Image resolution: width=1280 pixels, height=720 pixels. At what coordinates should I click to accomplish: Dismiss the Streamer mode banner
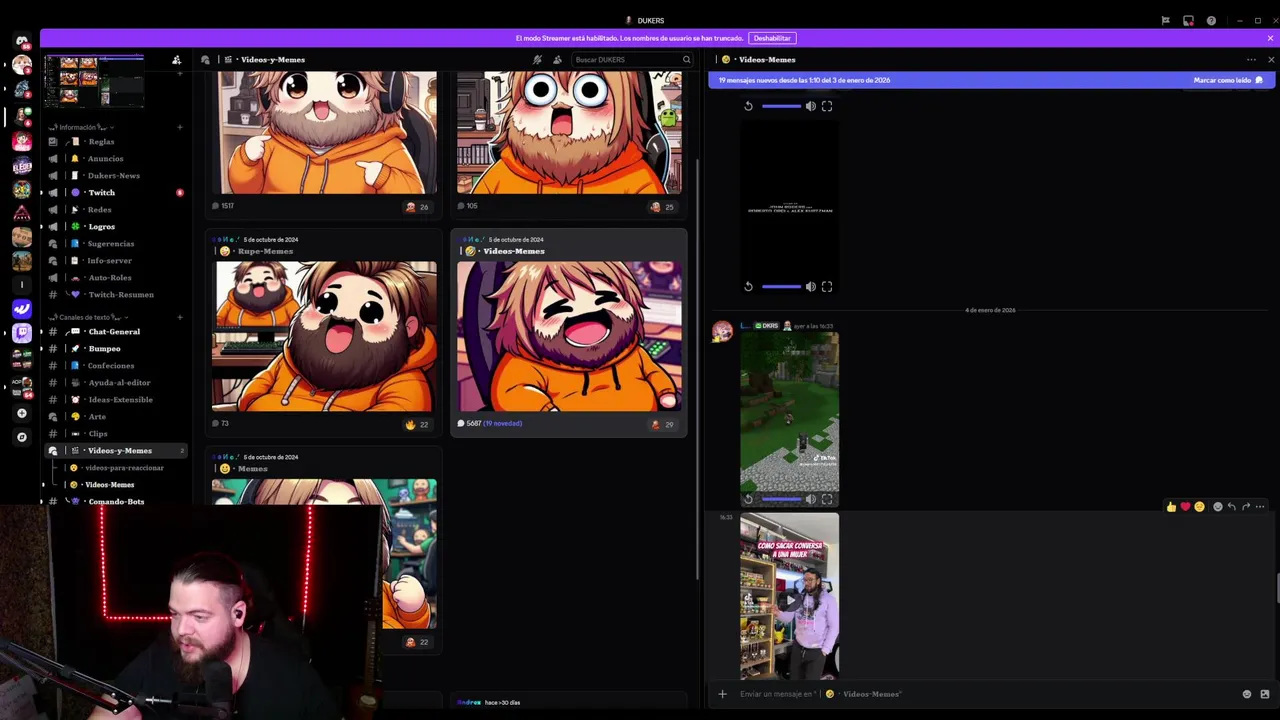pyautogui.click(x=1270, y=38)
